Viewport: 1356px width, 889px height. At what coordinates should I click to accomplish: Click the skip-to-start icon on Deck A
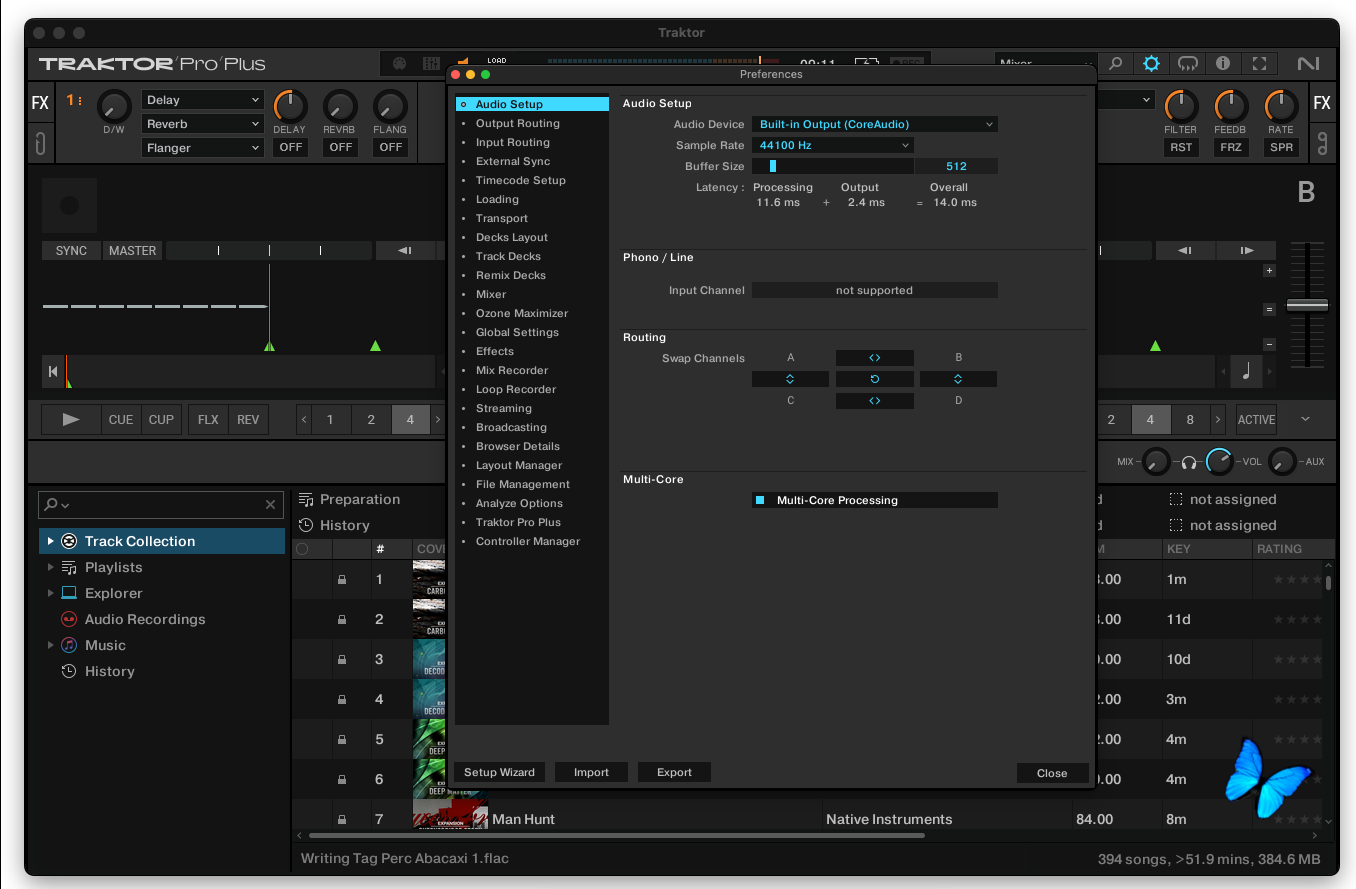(53, 372)
